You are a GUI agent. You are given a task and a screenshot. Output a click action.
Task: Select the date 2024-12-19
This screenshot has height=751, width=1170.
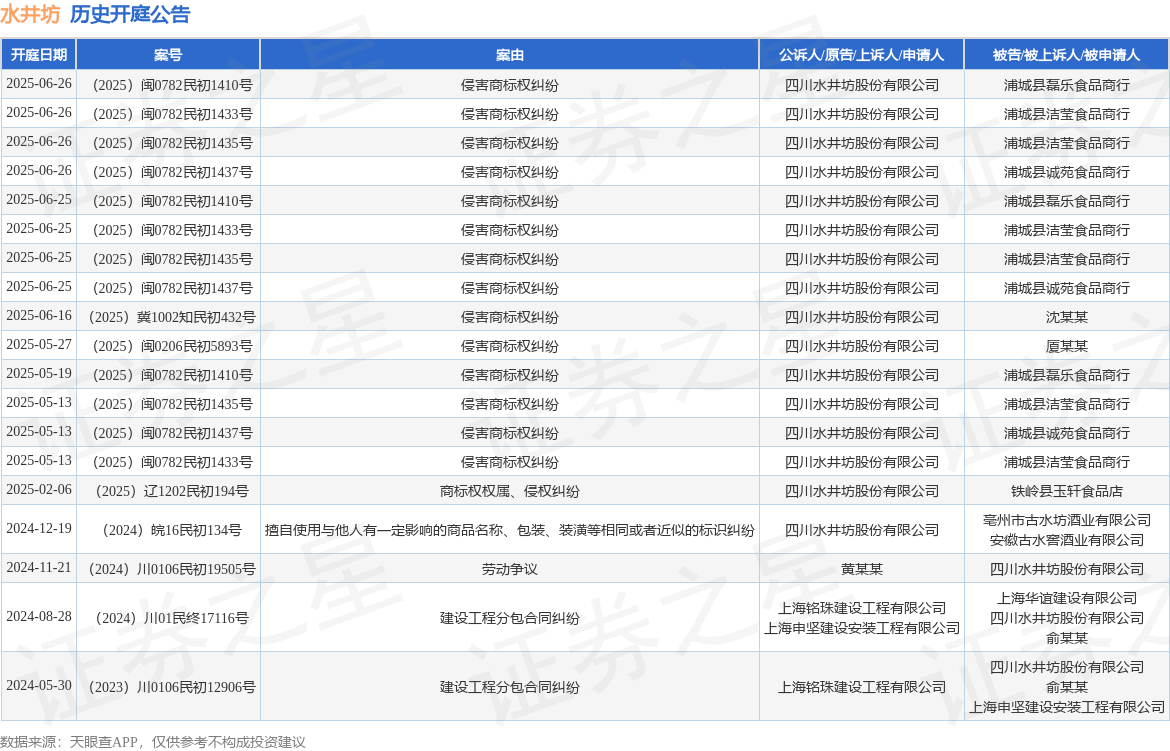(39, 529)
